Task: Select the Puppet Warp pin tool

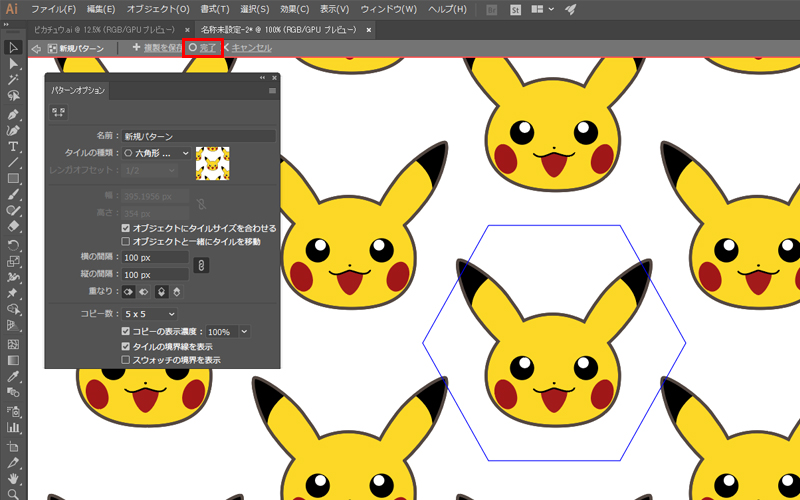Action: click(x=13, y=293)
